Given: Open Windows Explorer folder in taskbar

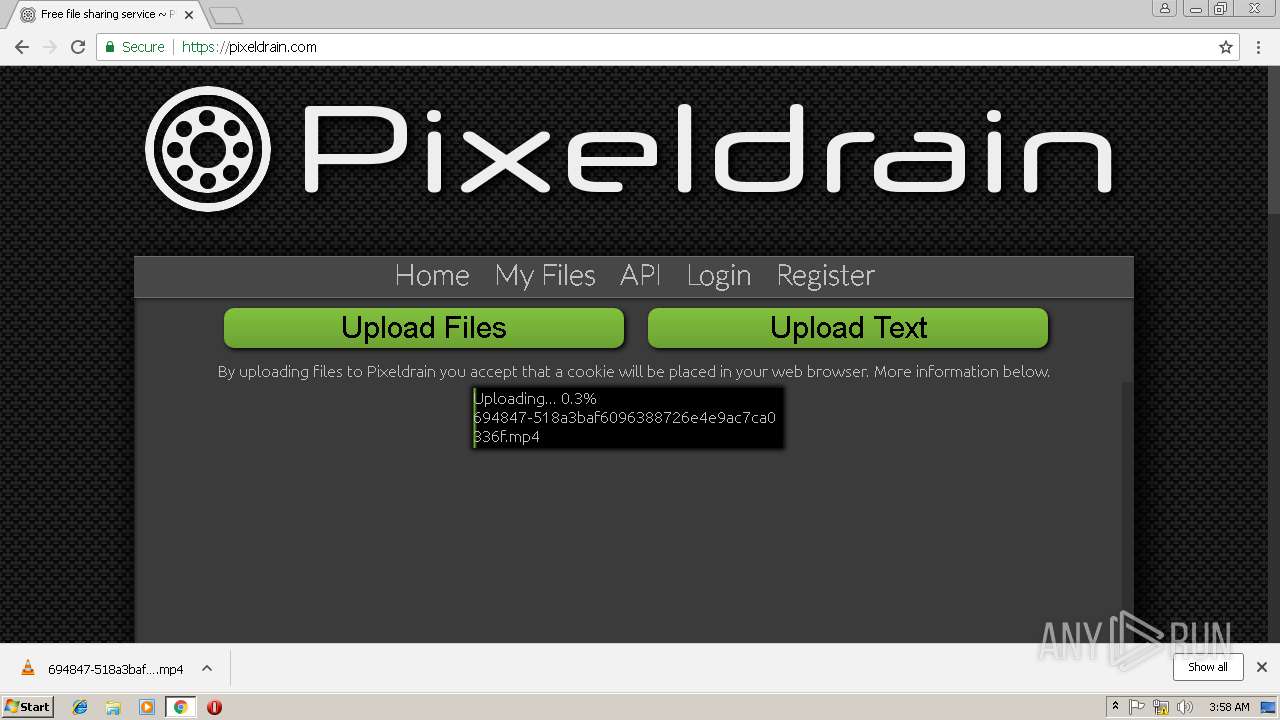Looking at the screenshot, I should 113,707.
